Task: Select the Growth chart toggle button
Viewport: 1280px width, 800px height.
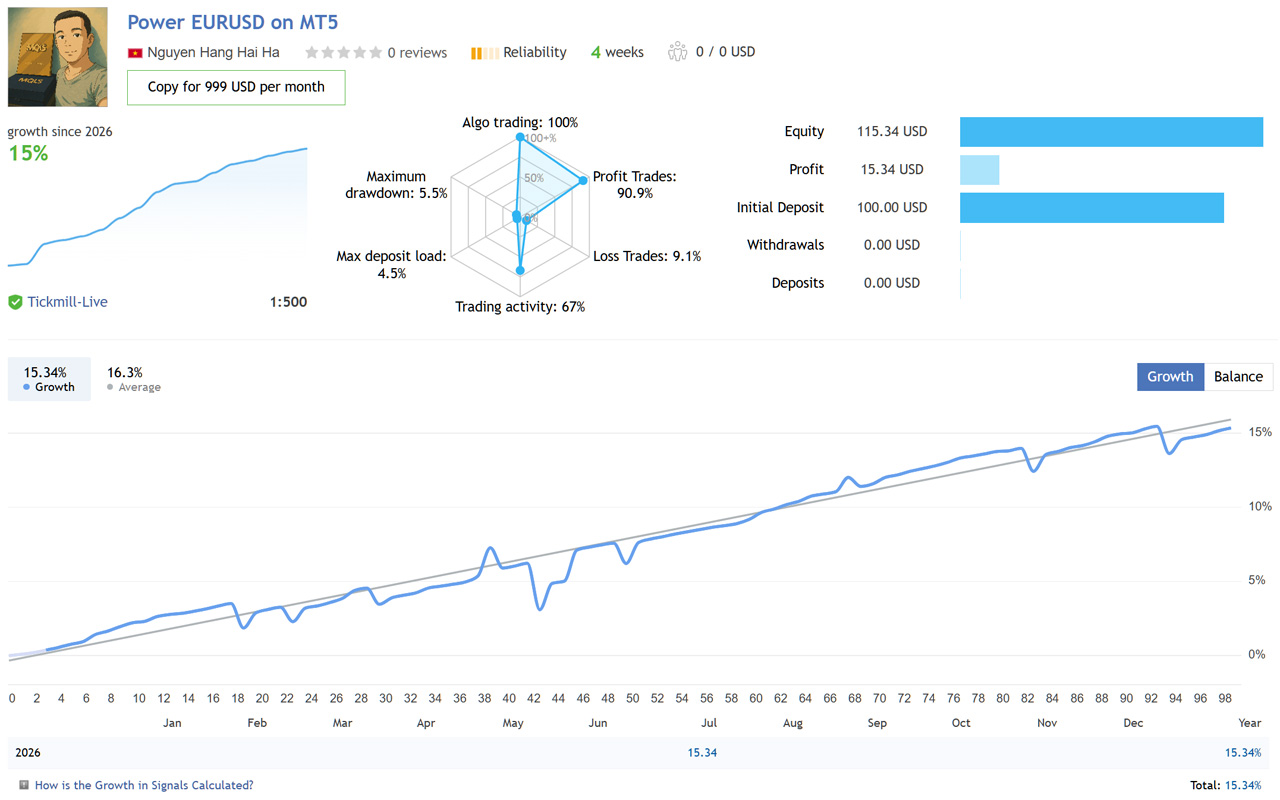Action: pos(1170,377)
